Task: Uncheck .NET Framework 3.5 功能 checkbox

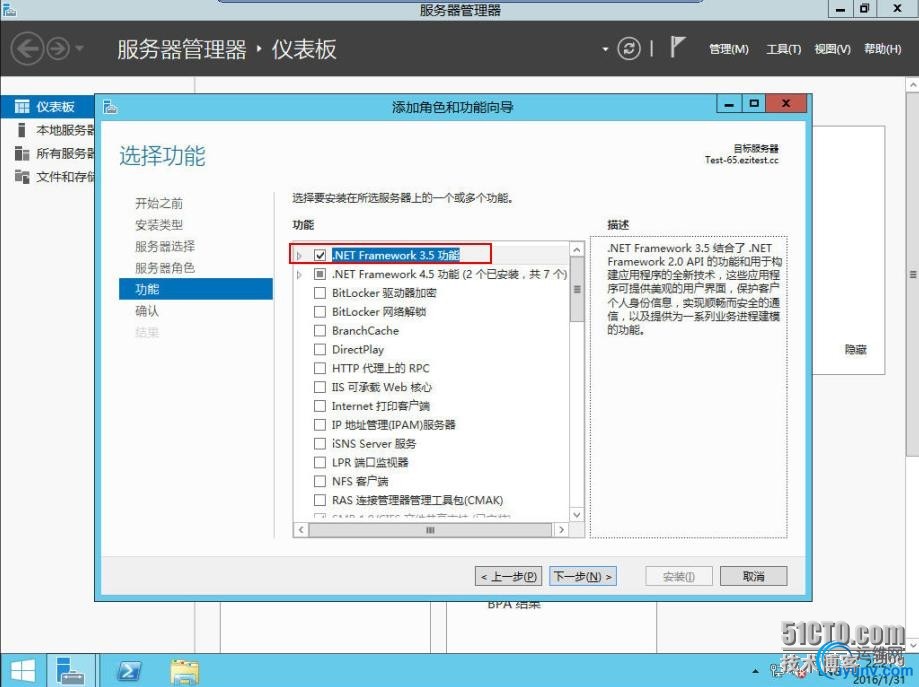Action: [x=320, y=255]
